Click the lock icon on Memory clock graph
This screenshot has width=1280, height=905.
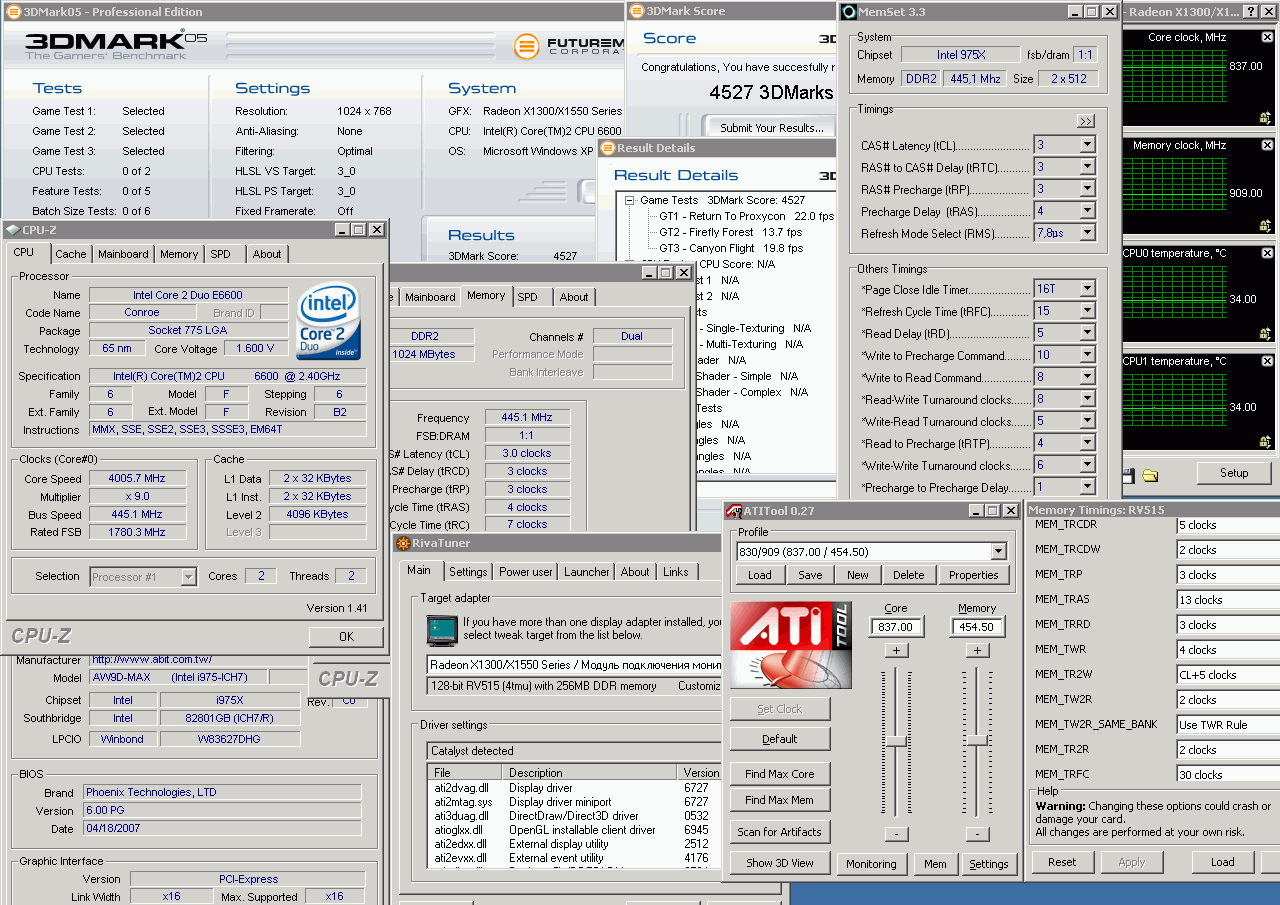[1266, 226]
